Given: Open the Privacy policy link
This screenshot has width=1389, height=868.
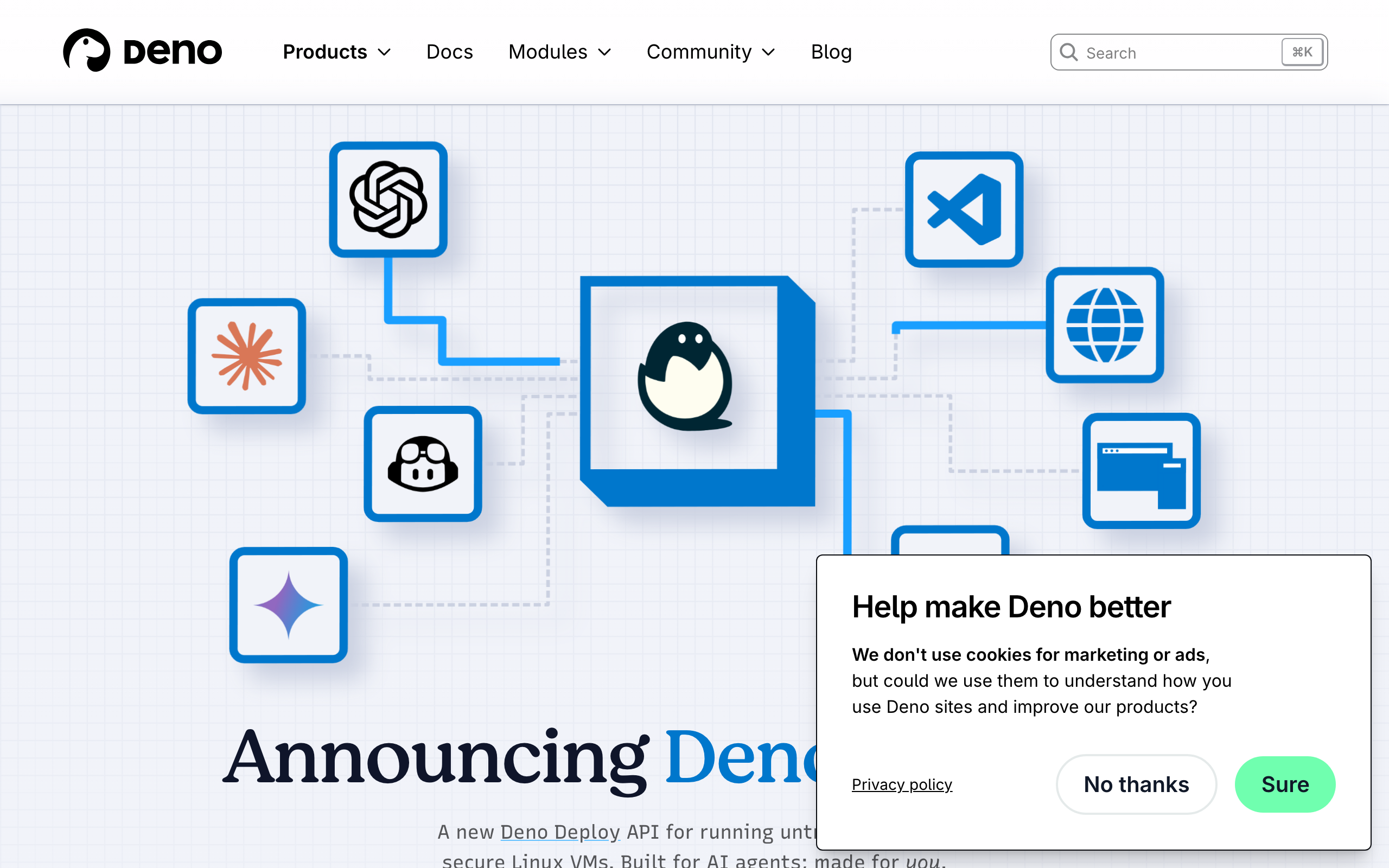Looking at the screenshot, I should click(x=902, y=784).
